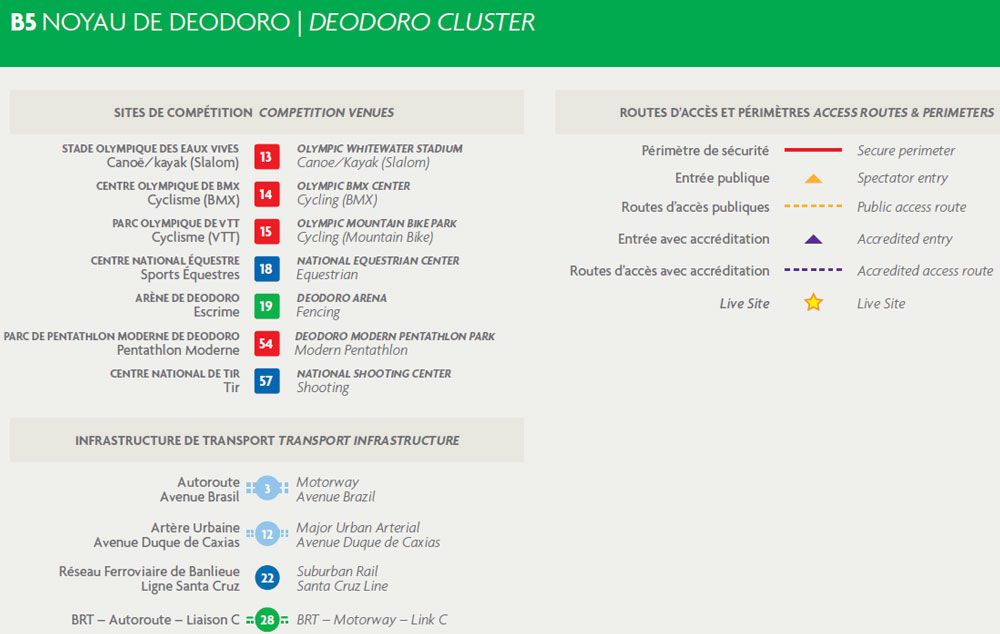Click the red number 13 whitewater stadium badge

coord(266,156)
